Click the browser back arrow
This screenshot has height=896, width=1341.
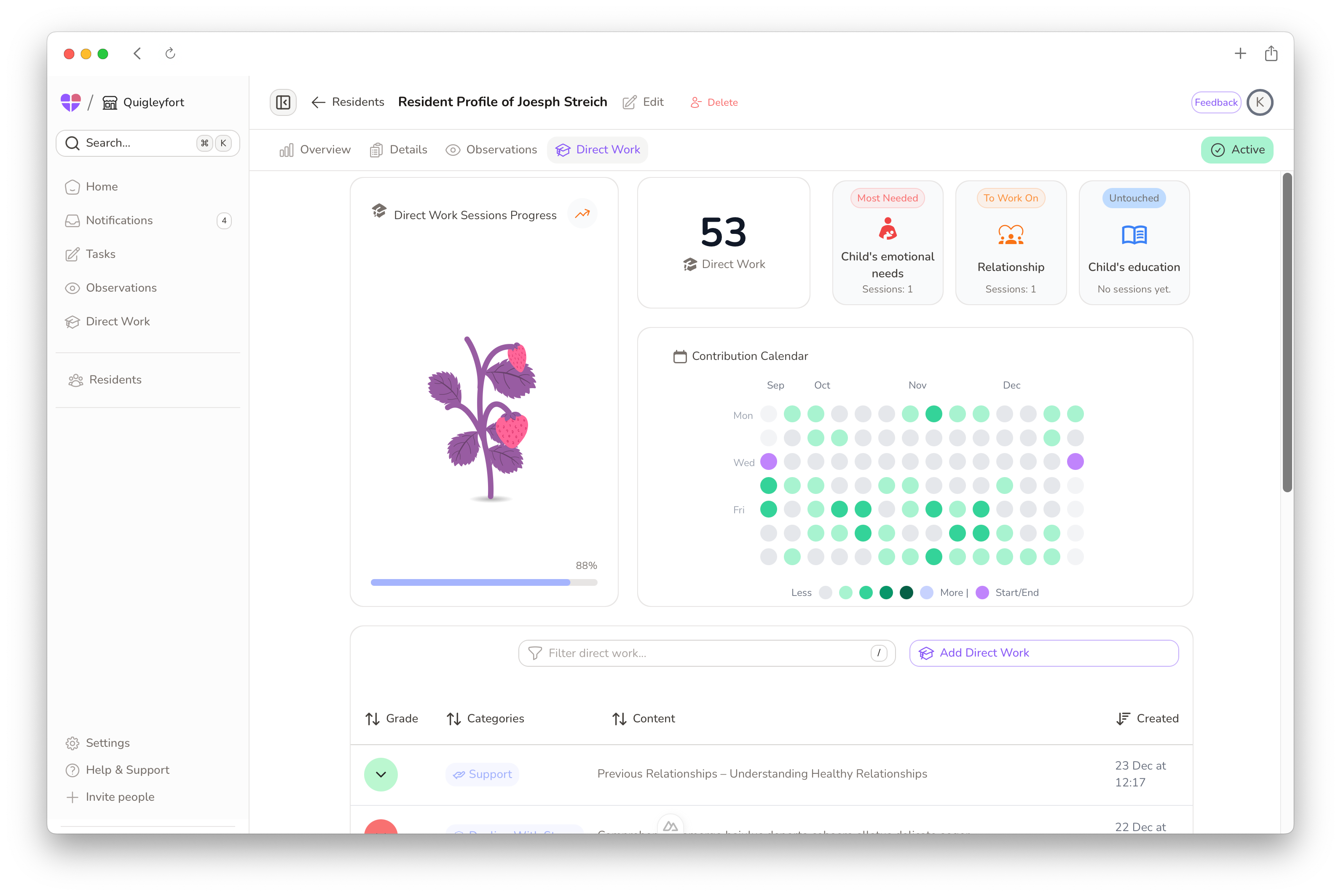137,54
